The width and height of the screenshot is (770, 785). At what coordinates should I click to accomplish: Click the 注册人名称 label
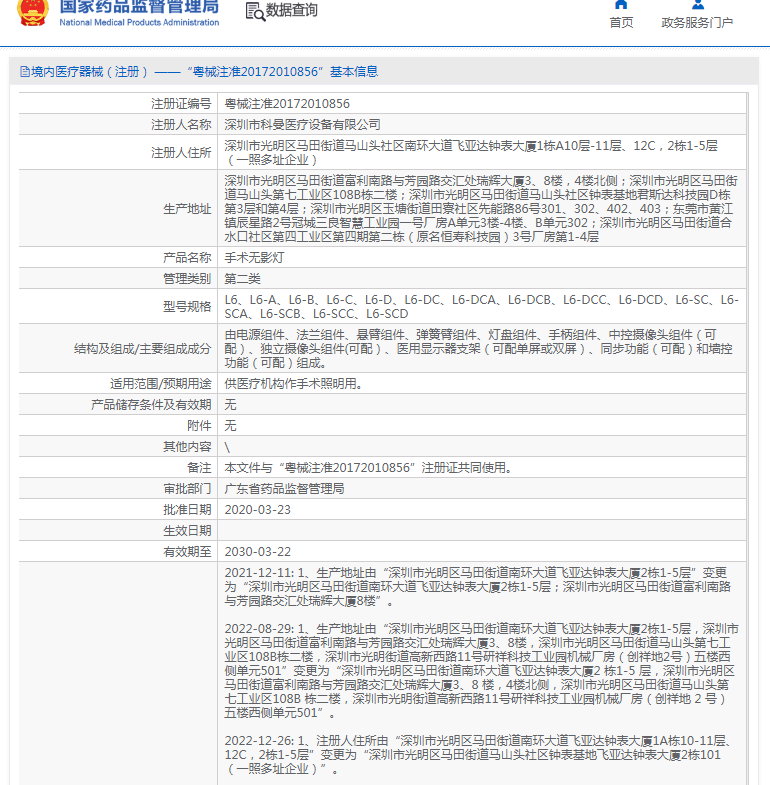[x=181, y=125]
